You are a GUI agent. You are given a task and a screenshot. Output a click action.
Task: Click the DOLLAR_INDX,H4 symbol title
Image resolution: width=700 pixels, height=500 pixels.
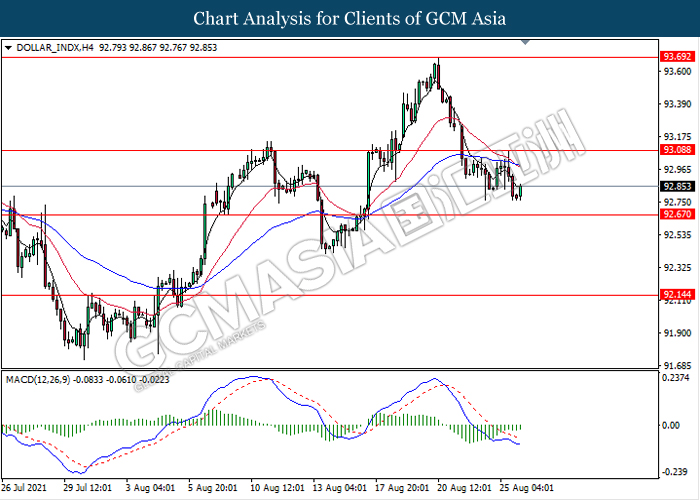click(x=55, y=47)
